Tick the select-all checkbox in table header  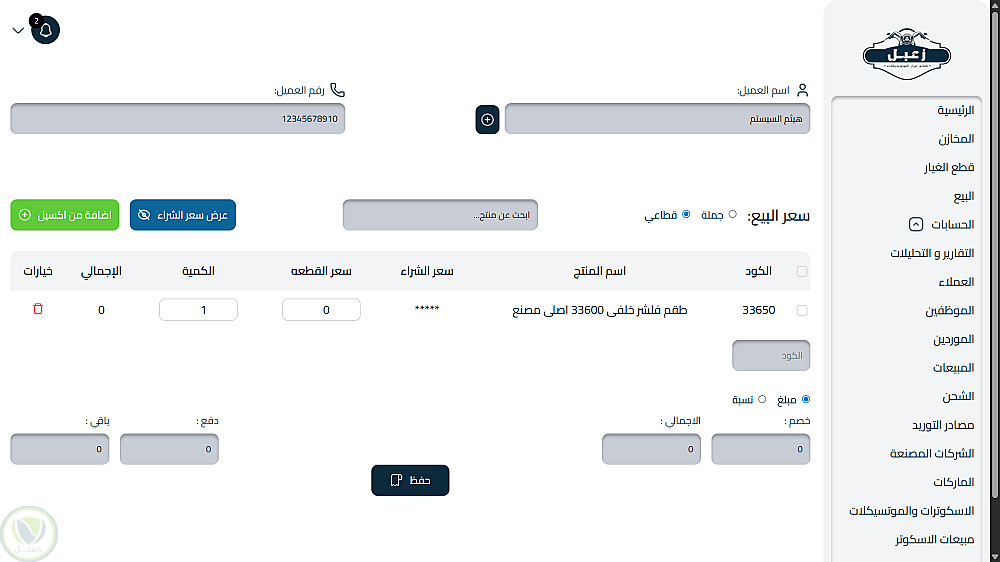[x=802, y=271]
